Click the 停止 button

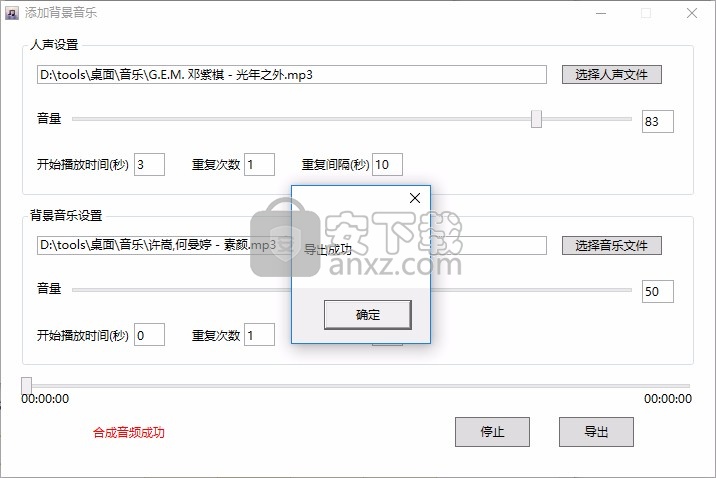click(492, 431)
